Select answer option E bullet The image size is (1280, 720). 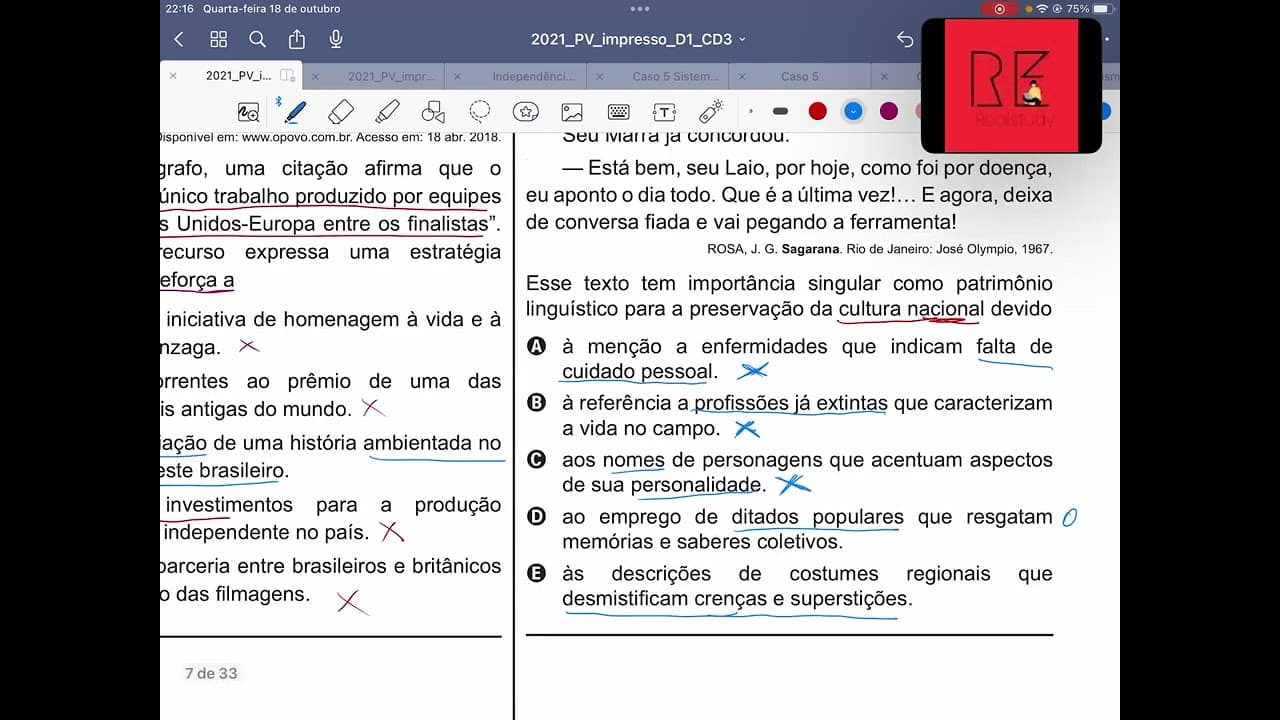click(536, 574)
